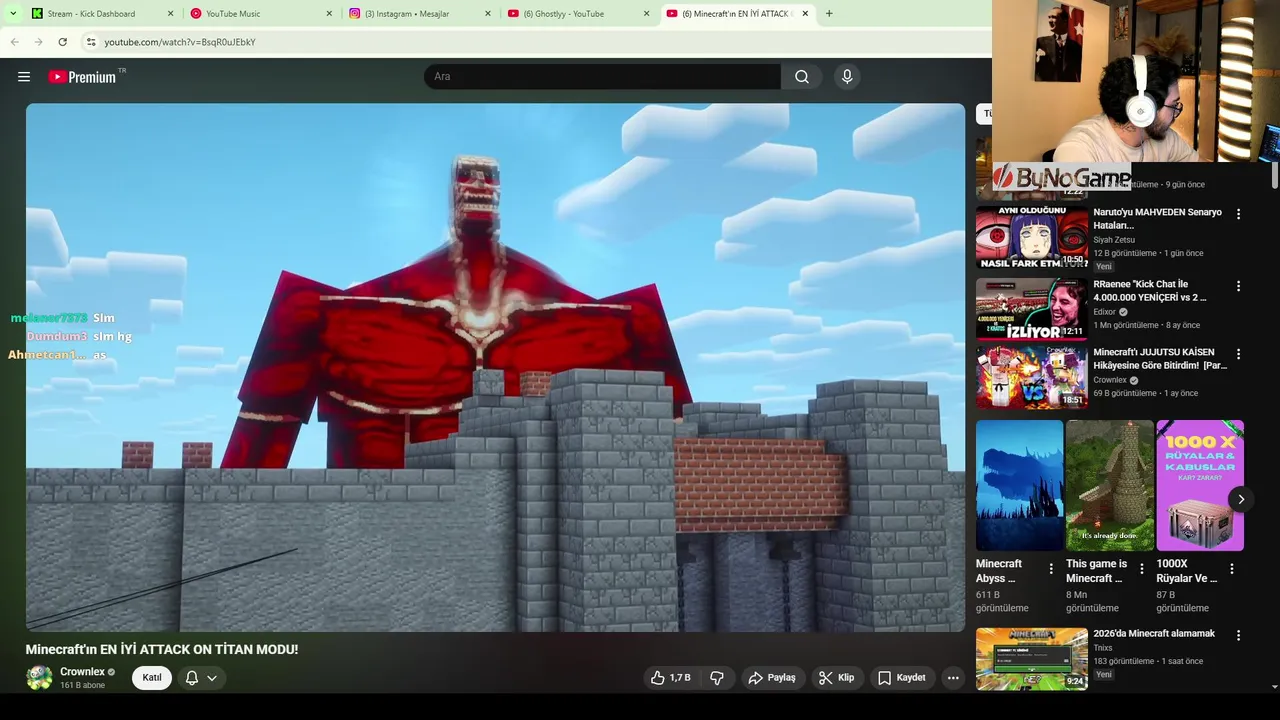Open options for This game is Minecraft short
Image resolution: width=1280 pixels, height=720 pixels.
[1141, 569]
